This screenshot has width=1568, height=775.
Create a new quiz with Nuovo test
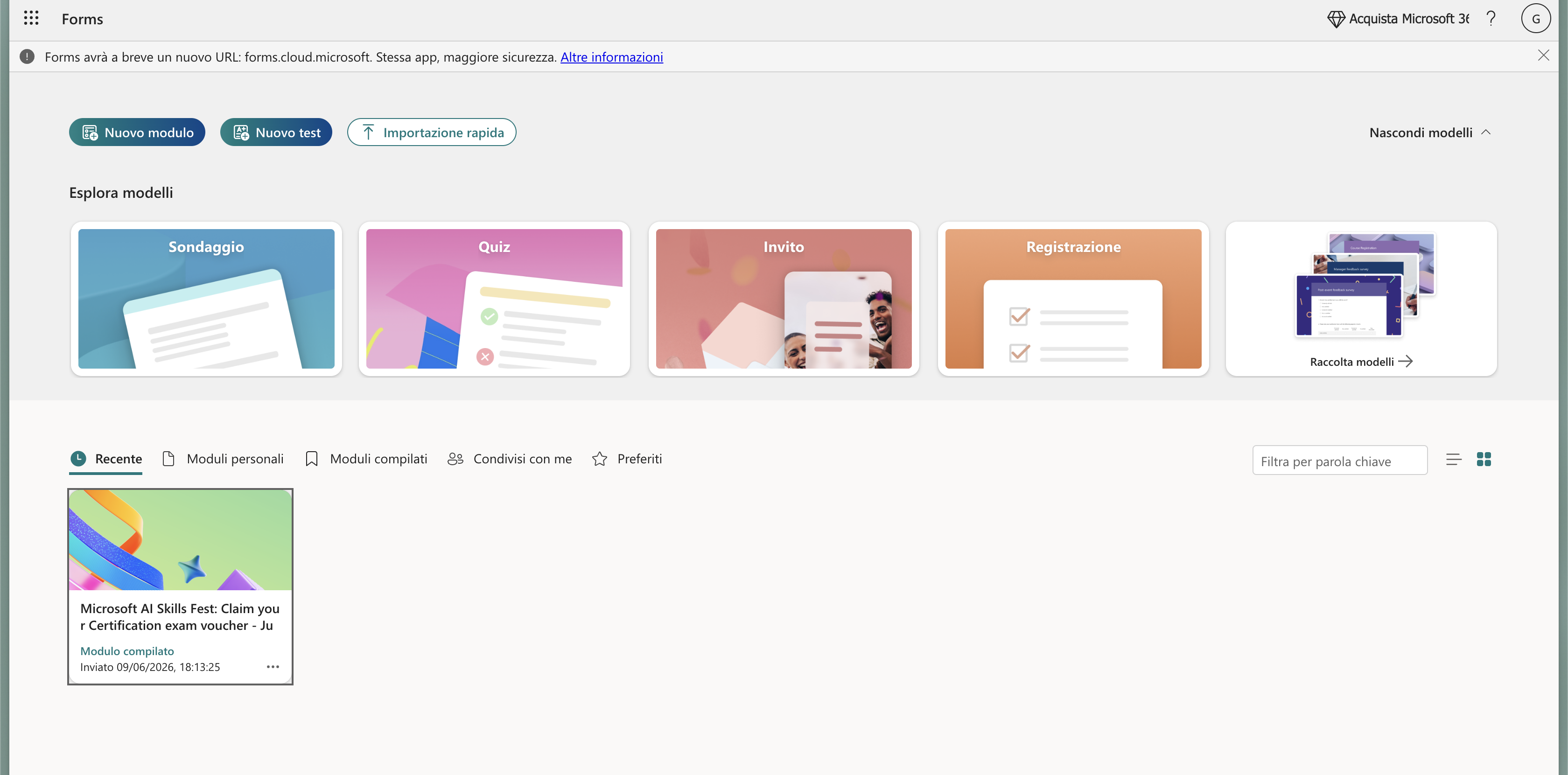276,132
